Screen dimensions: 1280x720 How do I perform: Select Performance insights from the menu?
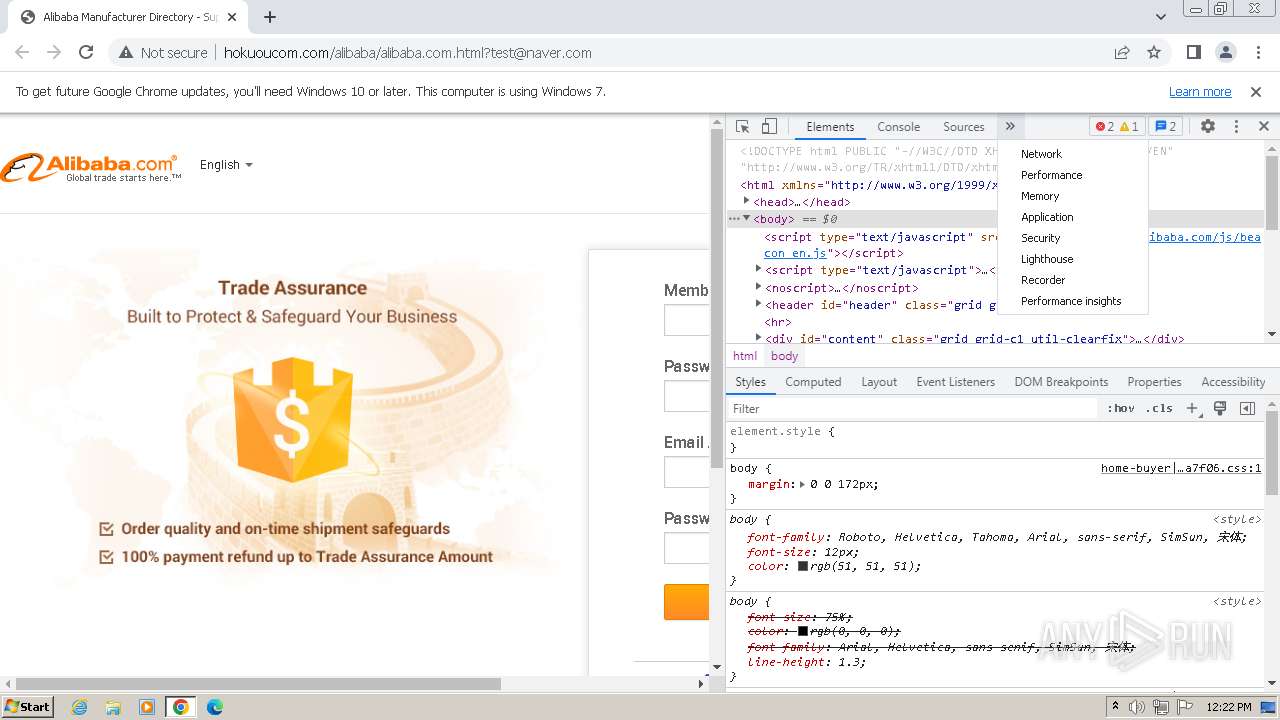(1073, 301)
